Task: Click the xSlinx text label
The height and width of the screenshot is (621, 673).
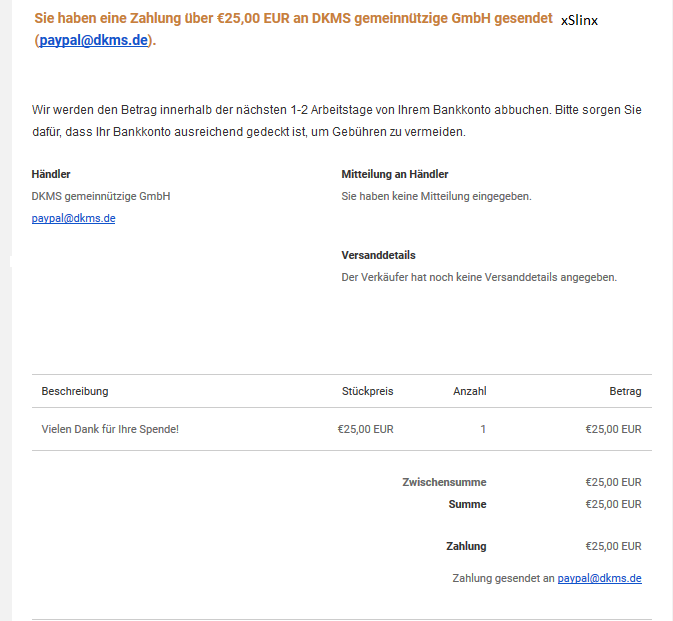Action: point(579,20)
